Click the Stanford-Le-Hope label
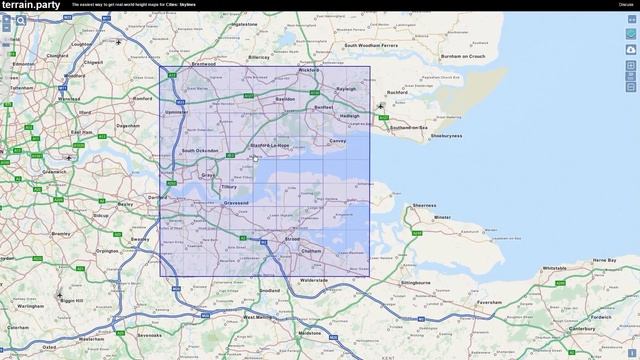Image resolution: width=640 pixels, height=360 pixels. pos(269,145)
